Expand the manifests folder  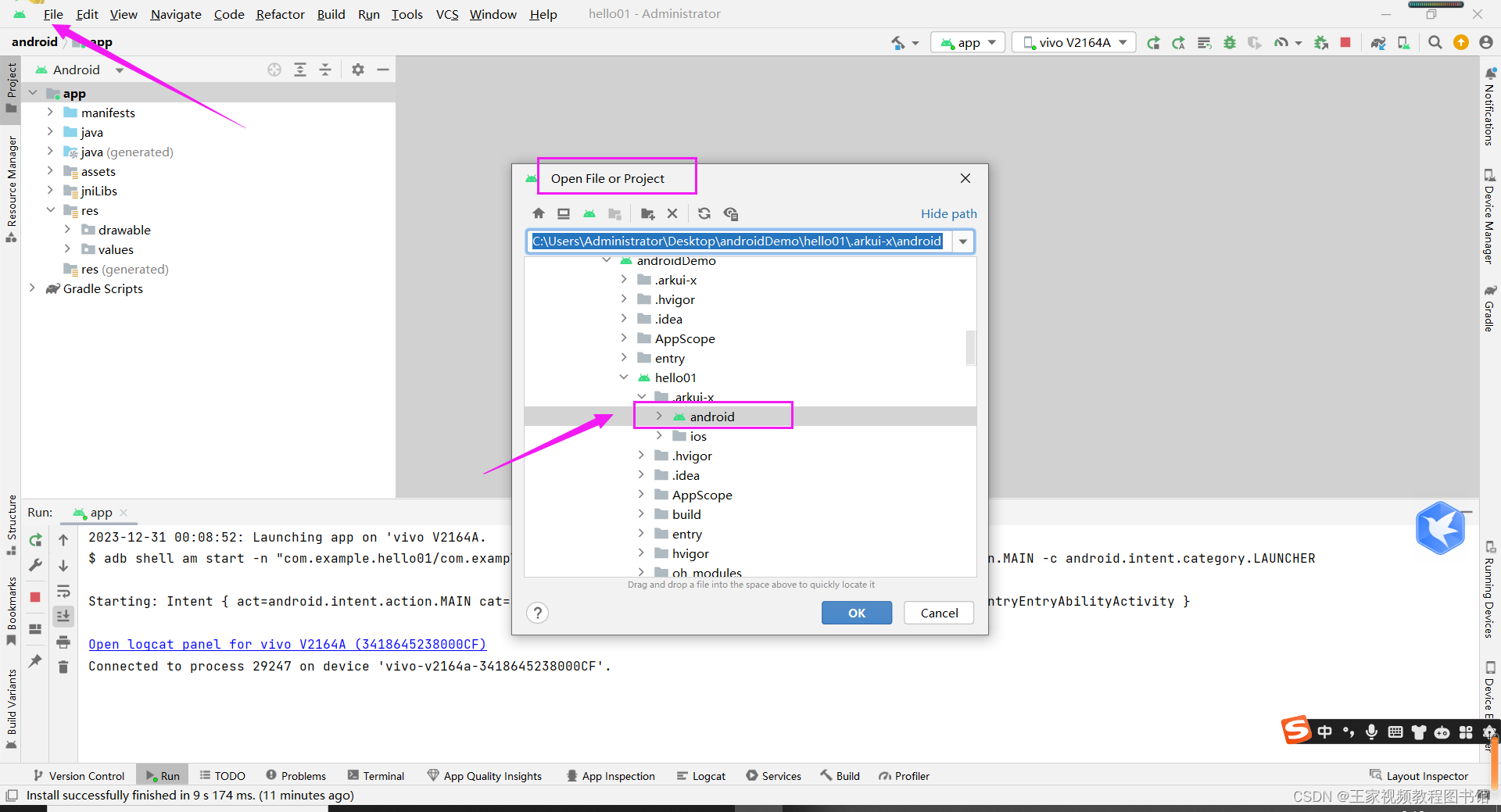click(x=50, y=113)
